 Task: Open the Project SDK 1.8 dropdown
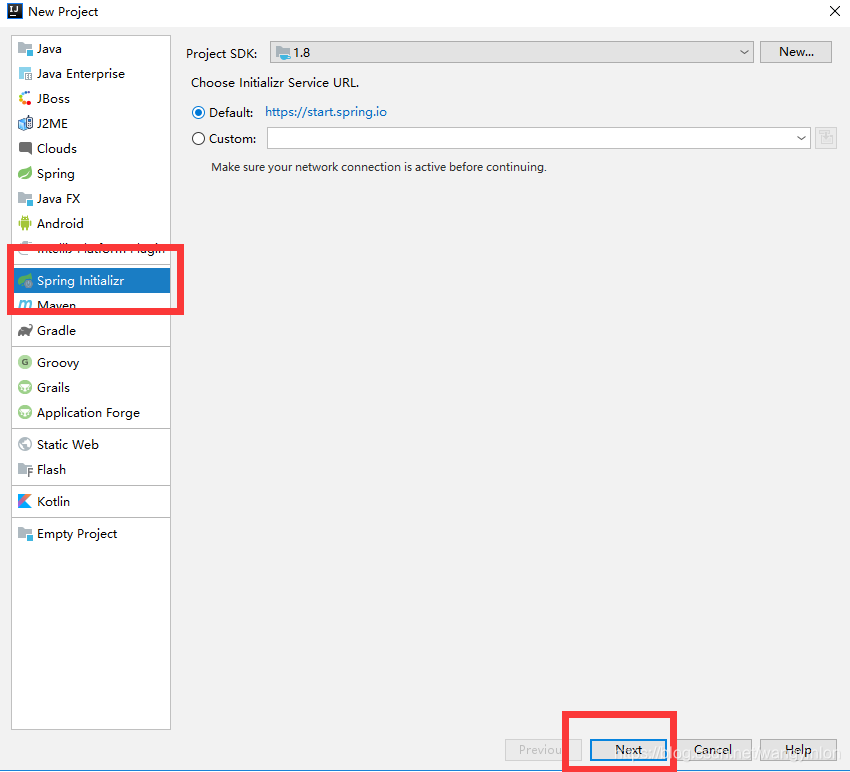point(511,52)
